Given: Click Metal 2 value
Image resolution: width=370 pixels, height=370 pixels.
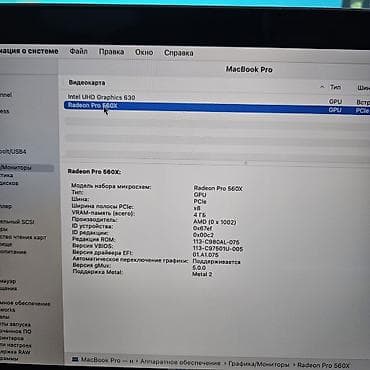Looking at the screenshot, I should click(x=202, y=274).
